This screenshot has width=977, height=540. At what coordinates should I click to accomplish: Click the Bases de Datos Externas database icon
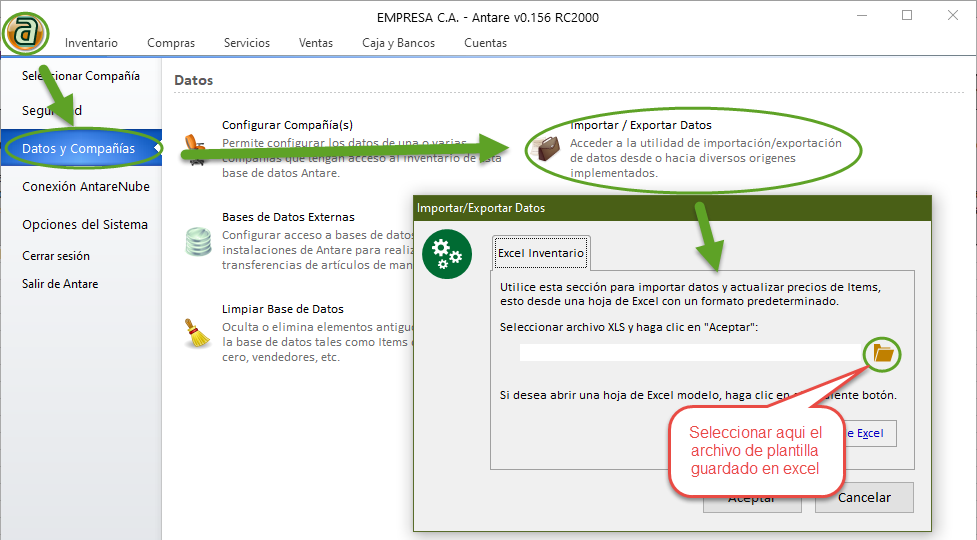coord(198,241)
